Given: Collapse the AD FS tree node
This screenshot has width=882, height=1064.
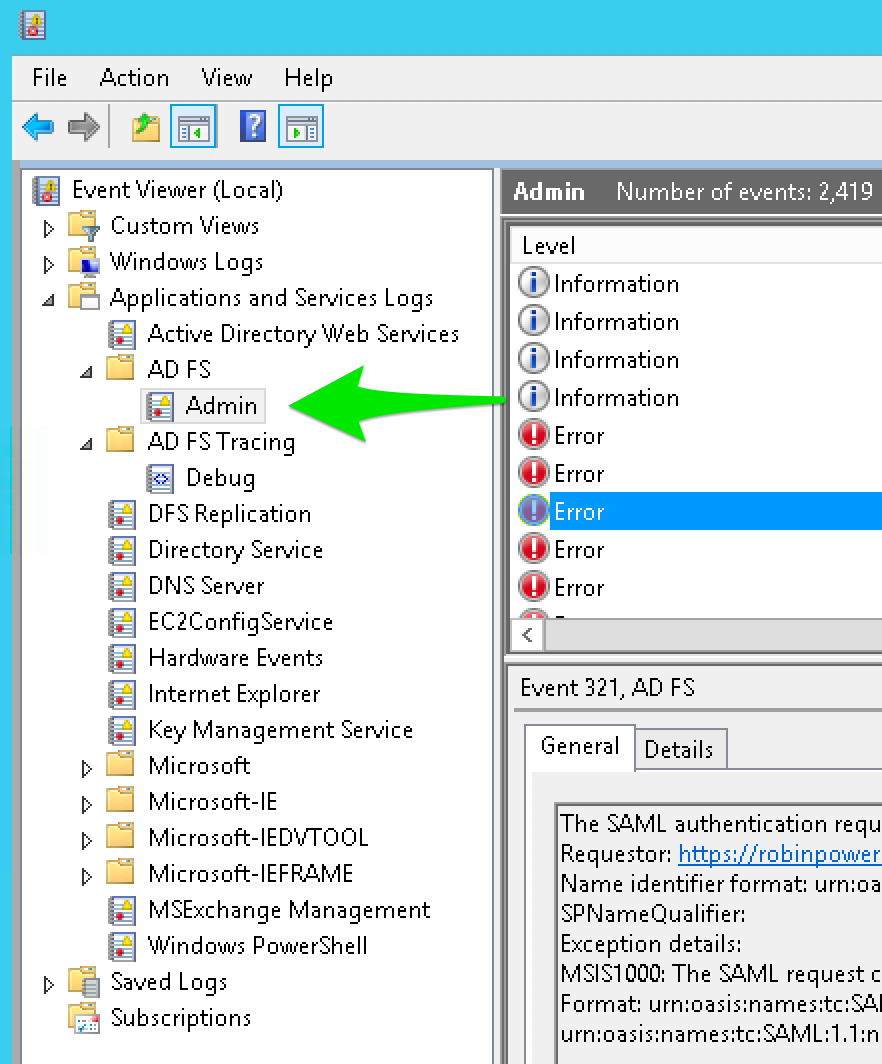Looking at the screenshot, I should [x=86, y=372].
